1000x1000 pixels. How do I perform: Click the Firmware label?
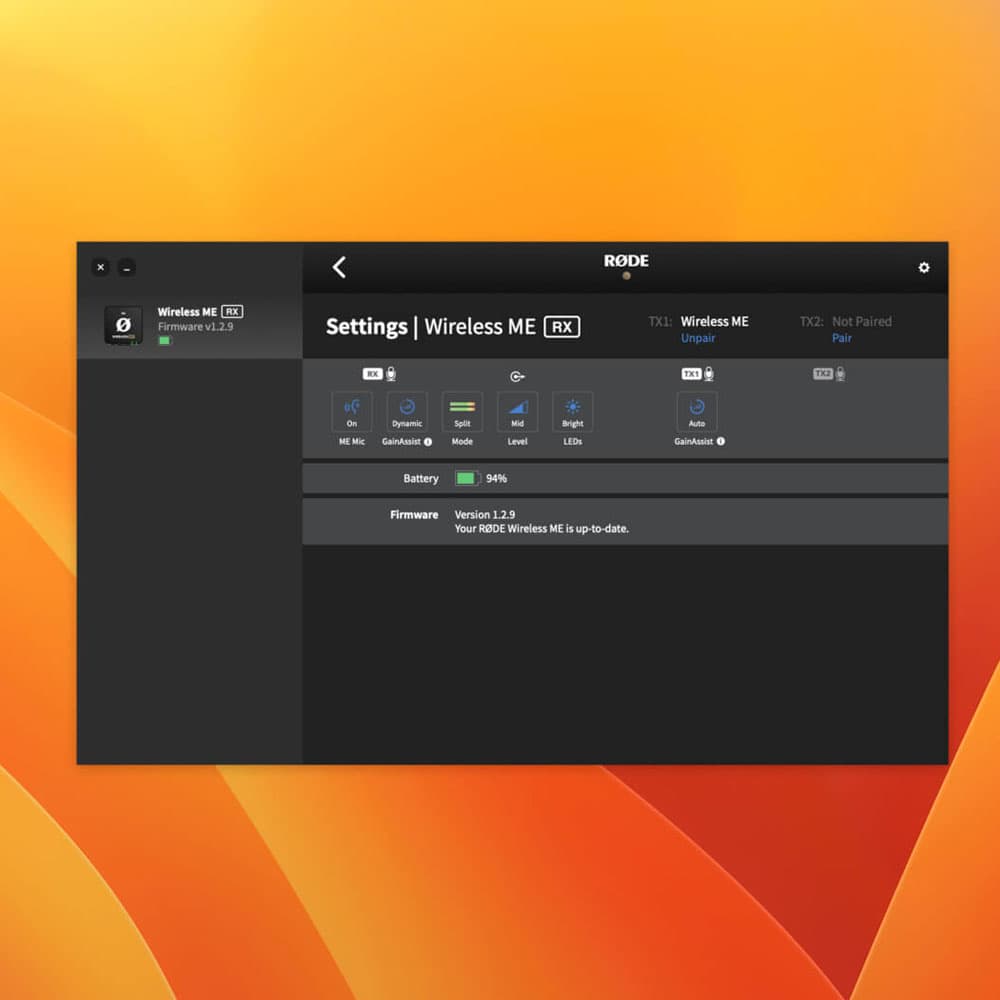pyautogui.click(x=414, y=515)
